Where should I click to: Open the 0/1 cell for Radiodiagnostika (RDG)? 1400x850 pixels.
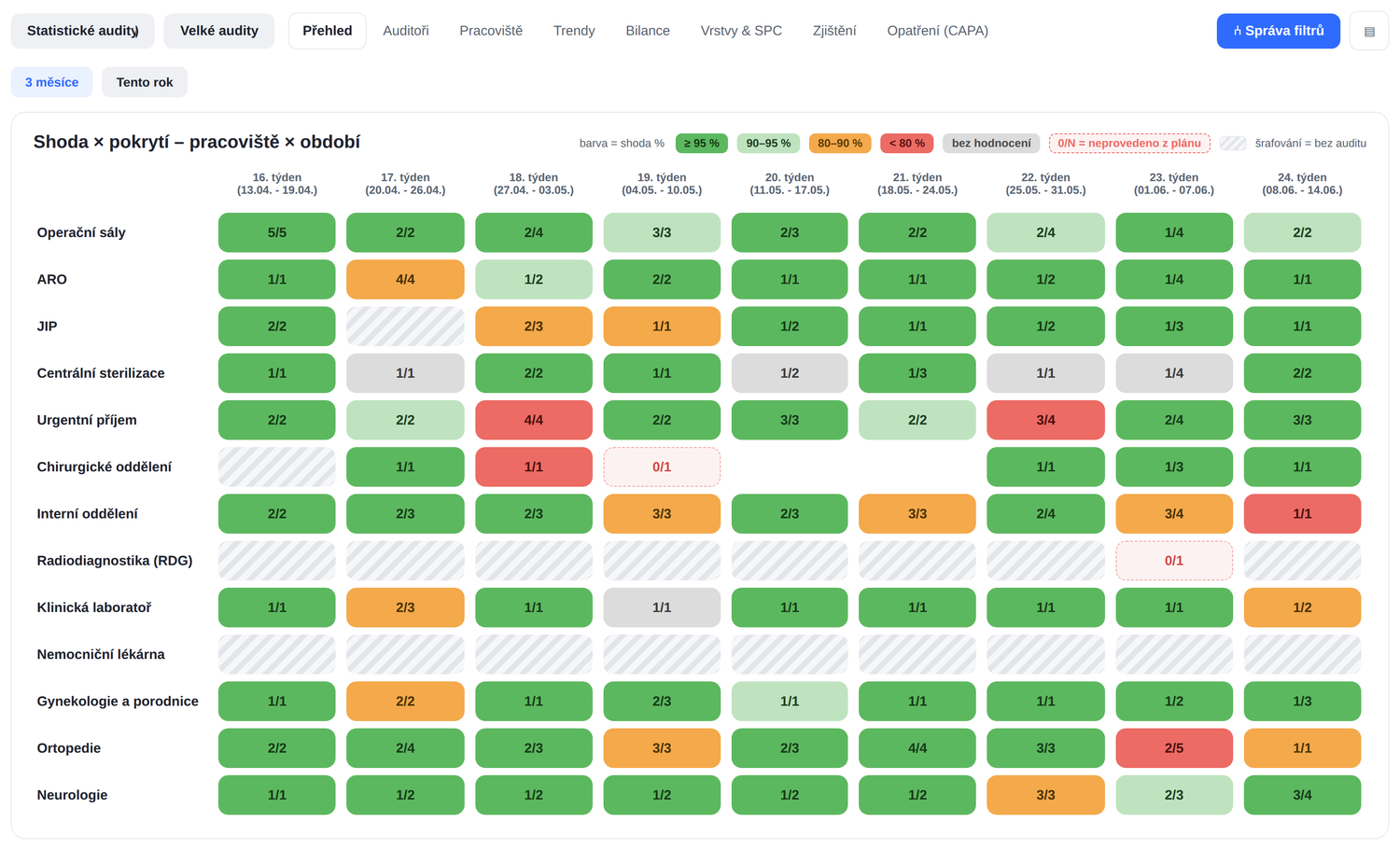coord(1174,561)
